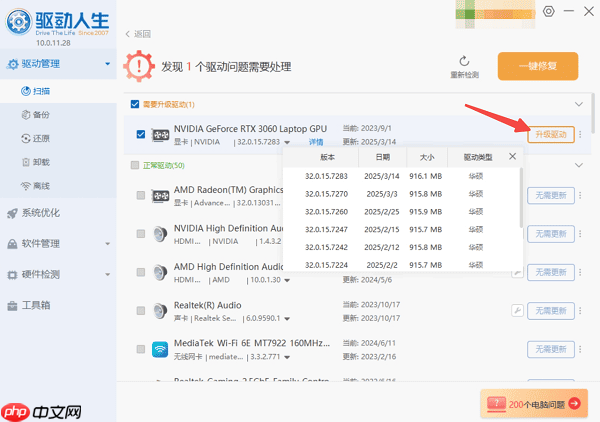
Task: Click the 驱动人生 logo icon
Action: coord(18,22)
